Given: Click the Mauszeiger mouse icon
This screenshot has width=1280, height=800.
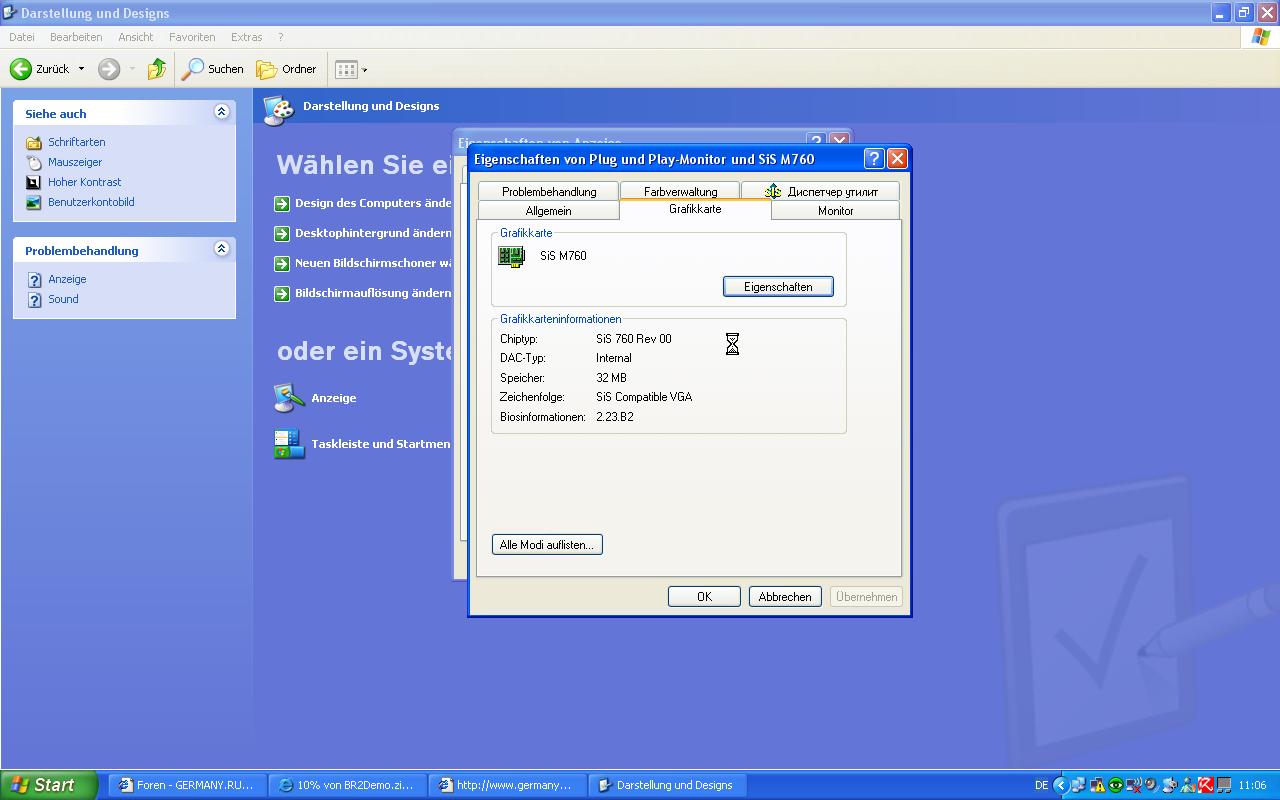Looking at the screenshot, I should tap(34, 162).
